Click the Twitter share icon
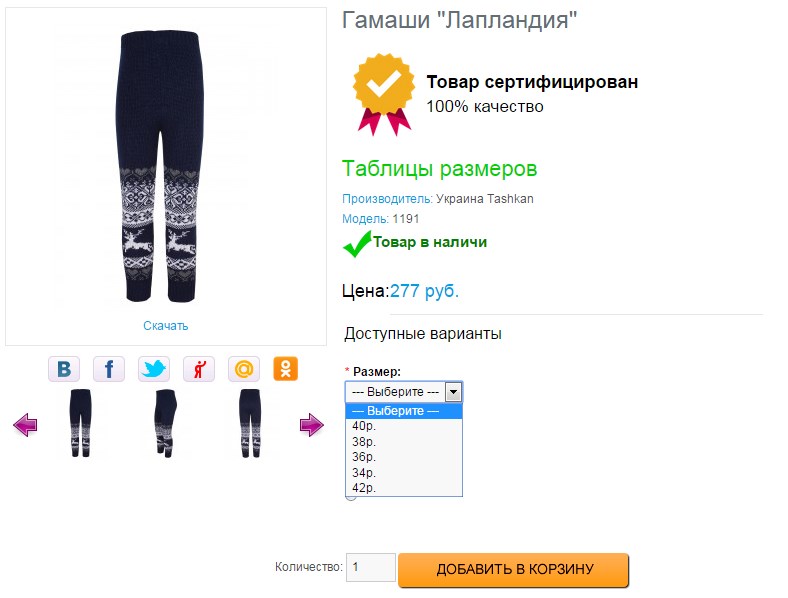 [154, 369]
